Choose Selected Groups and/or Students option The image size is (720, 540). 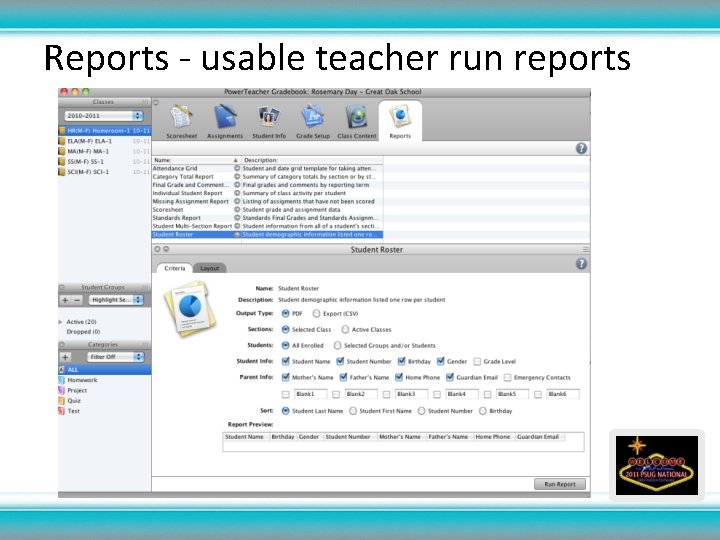pos(338,345)
